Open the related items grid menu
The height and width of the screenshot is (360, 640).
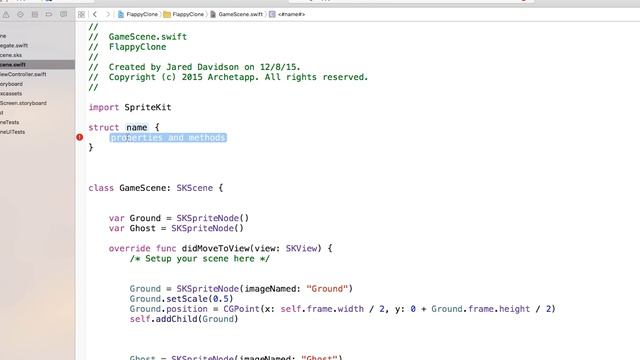[x=81, y=15]
